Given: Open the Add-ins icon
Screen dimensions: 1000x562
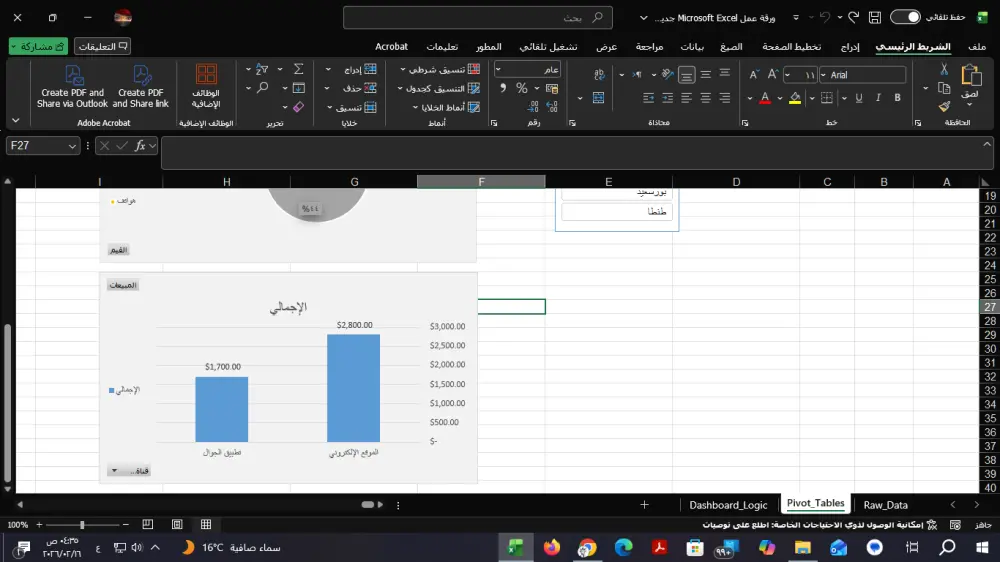Looking at the screenshot, I should point(206,86).
